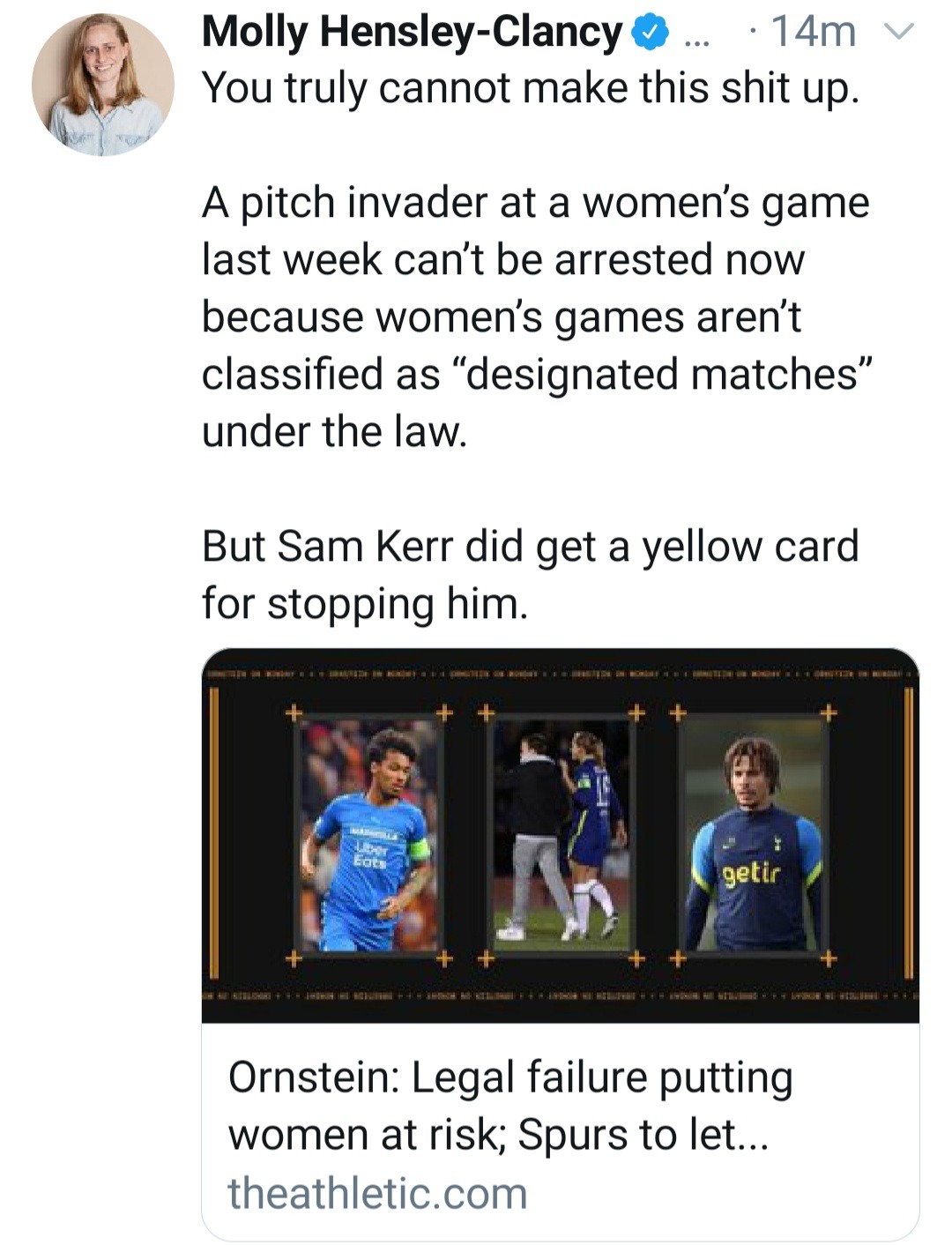Click the top scrolling banner of the card

560,673
